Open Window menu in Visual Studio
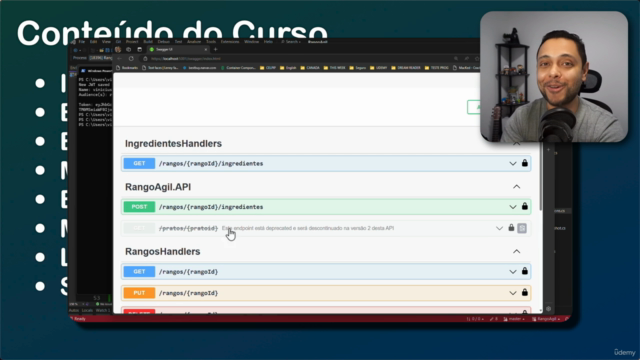The image size is (640, 360). click(251, 42)
